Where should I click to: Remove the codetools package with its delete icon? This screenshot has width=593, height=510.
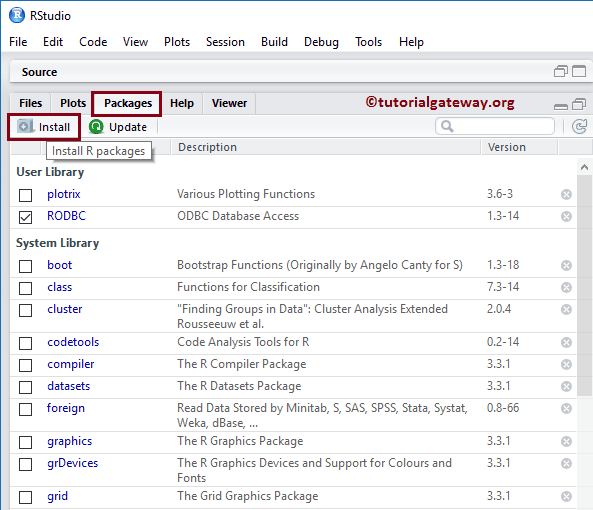pyautogui.click(x=566, y=343)
